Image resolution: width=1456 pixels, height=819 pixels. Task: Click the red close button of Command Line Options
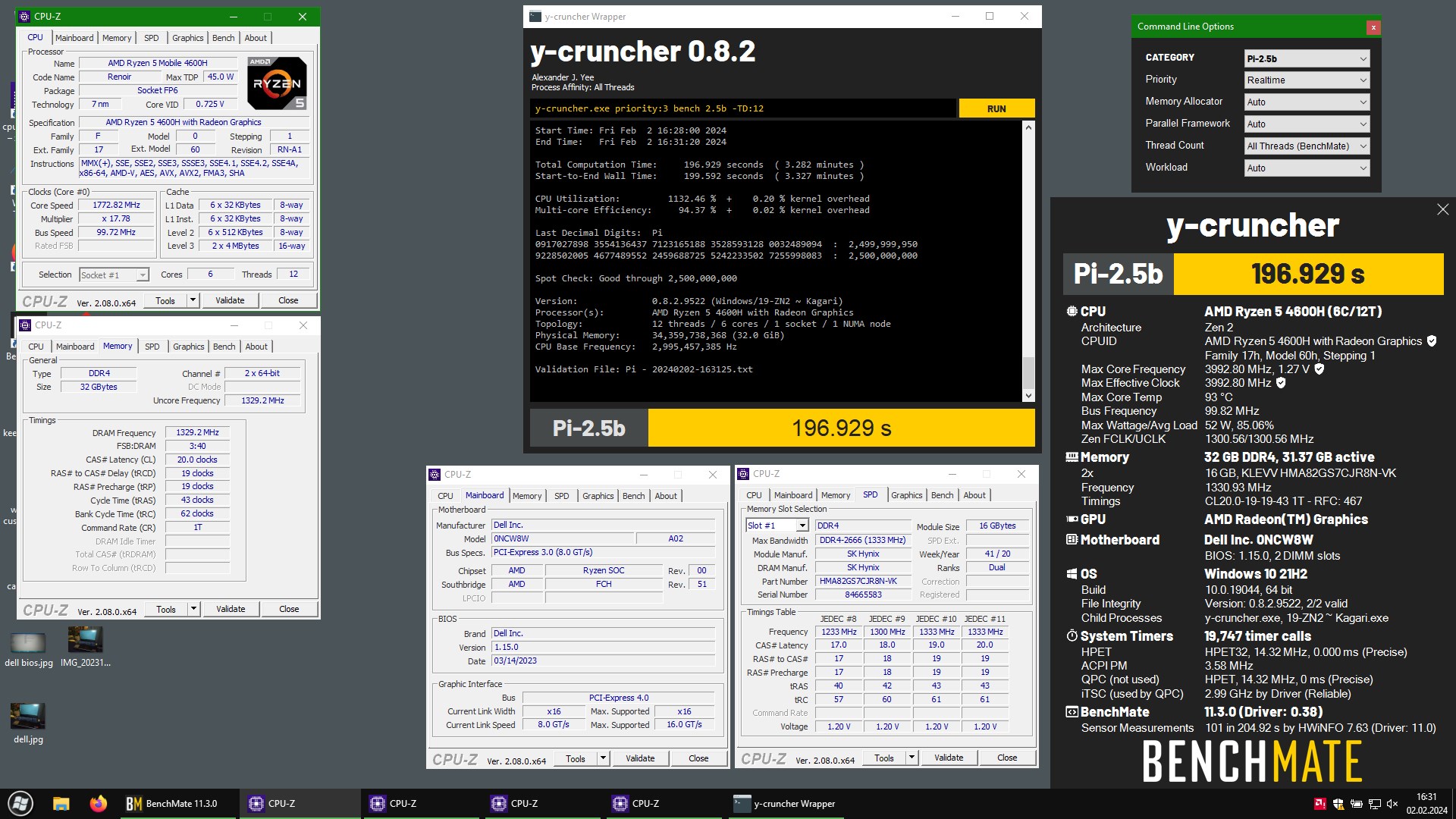click(1373, 27)
